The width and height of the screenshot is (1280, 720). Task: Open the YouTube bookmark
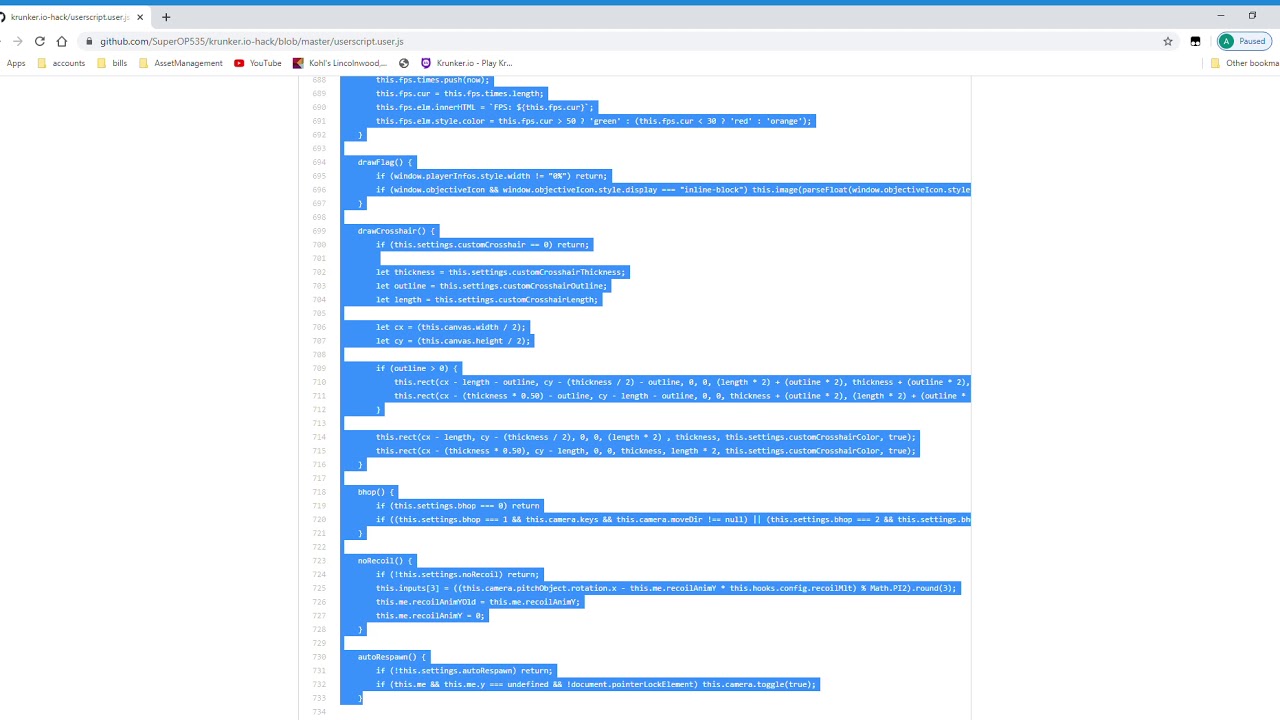pos(258,63)
